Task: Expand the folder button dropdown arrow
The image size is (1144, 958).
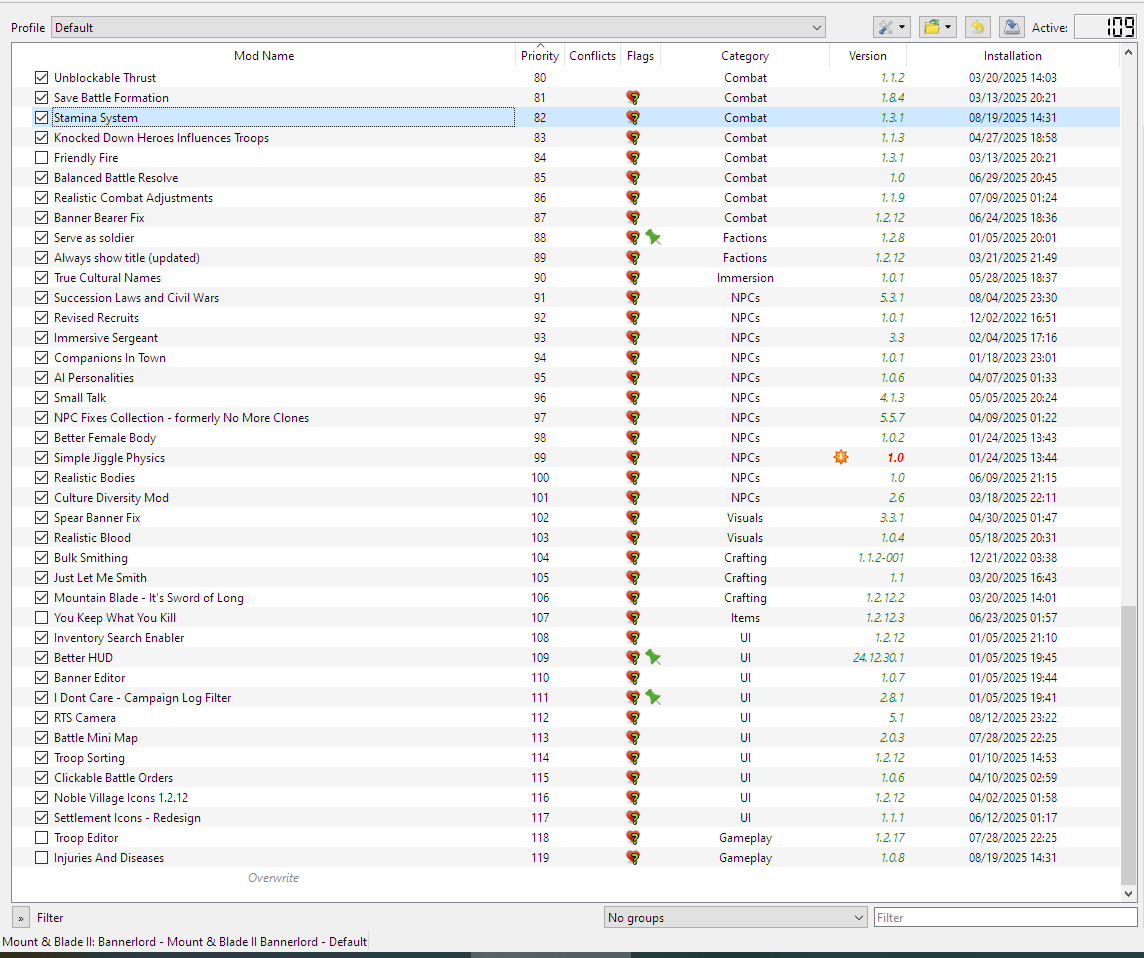Action: (x=948, y=28)
